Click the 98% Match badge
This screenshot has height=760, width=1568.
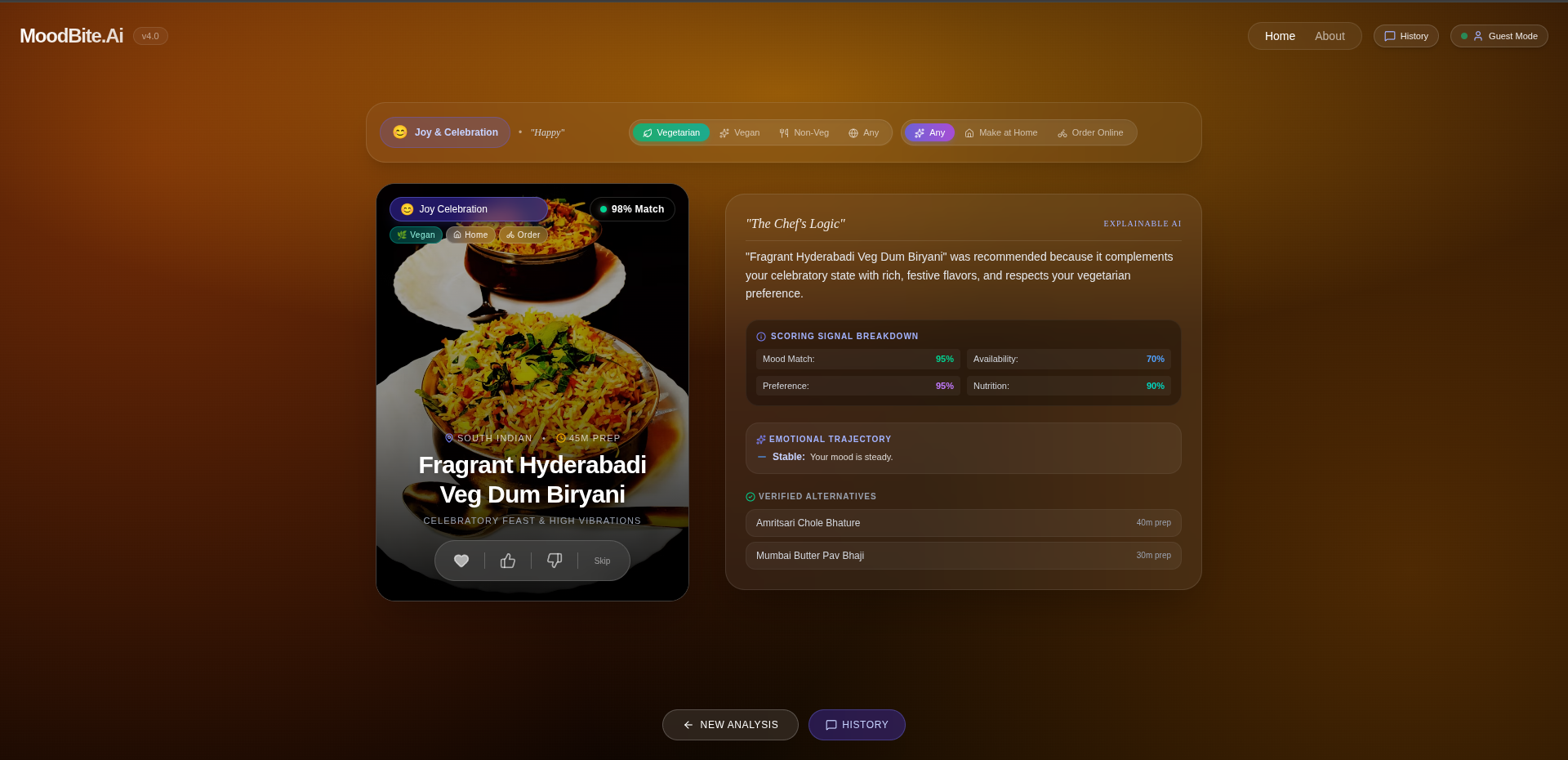(632, 209)
